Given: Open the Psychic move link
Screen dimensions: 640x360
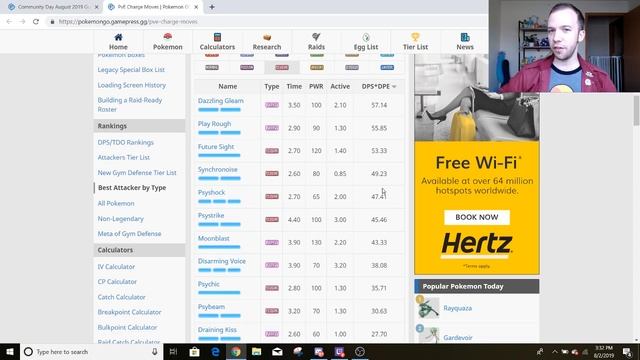Looking at the screenshot, I should pyautogui.click(x=209, y=284).
